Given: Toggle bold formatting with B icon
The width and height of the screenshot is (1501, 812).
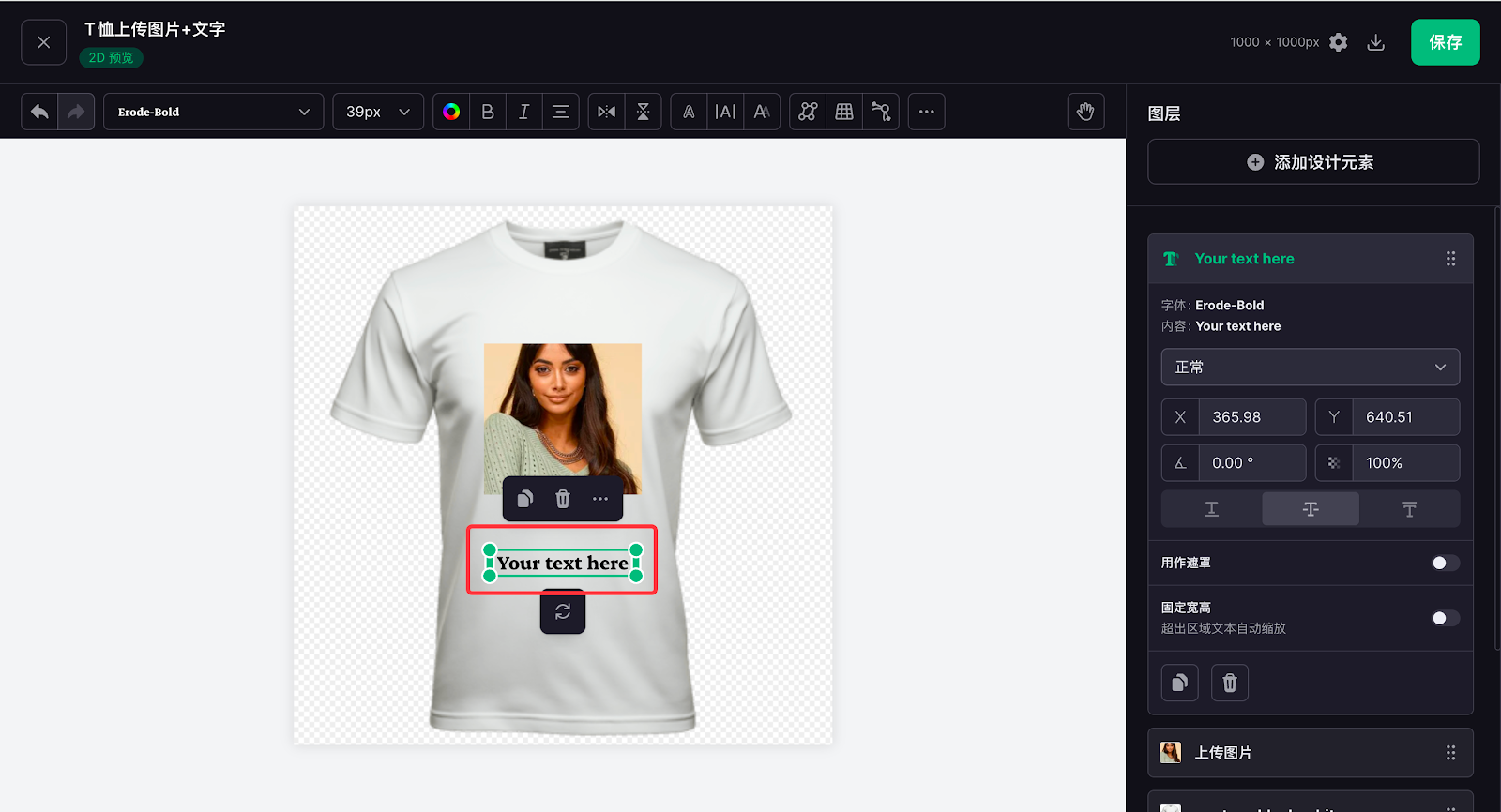Looking at the screenshot, I should 488,112.
